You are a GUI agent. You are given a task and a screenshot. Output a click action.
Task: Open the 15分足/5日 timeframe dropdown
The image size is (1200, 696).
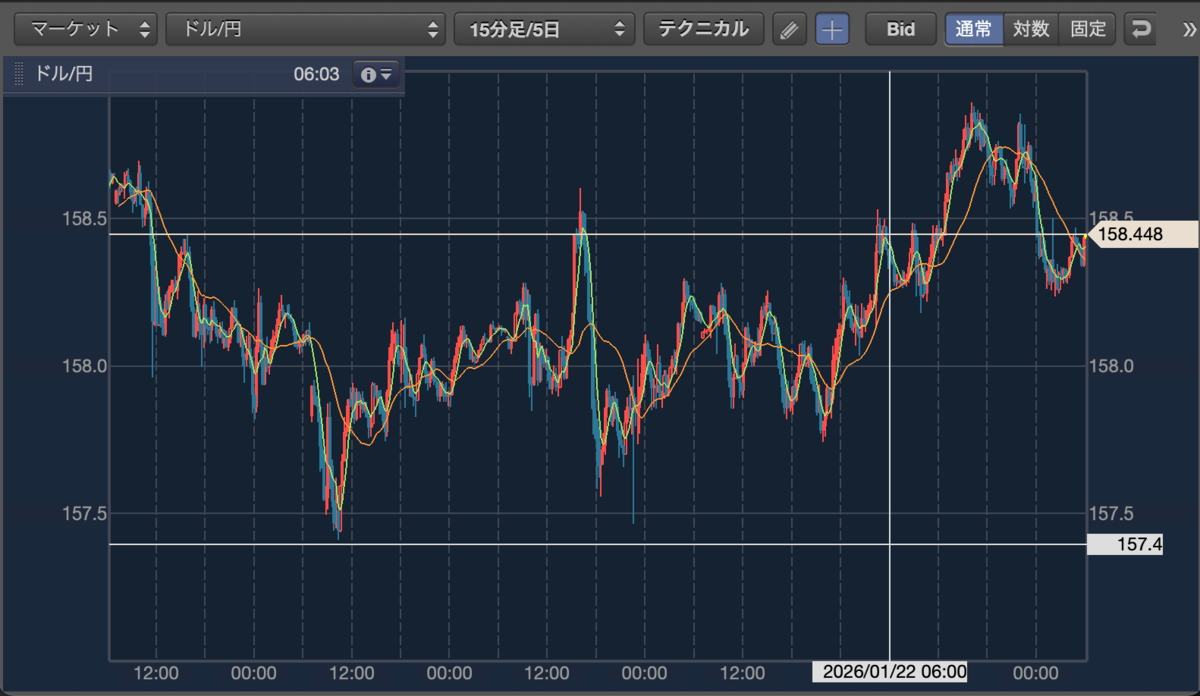tap(544, 29)
